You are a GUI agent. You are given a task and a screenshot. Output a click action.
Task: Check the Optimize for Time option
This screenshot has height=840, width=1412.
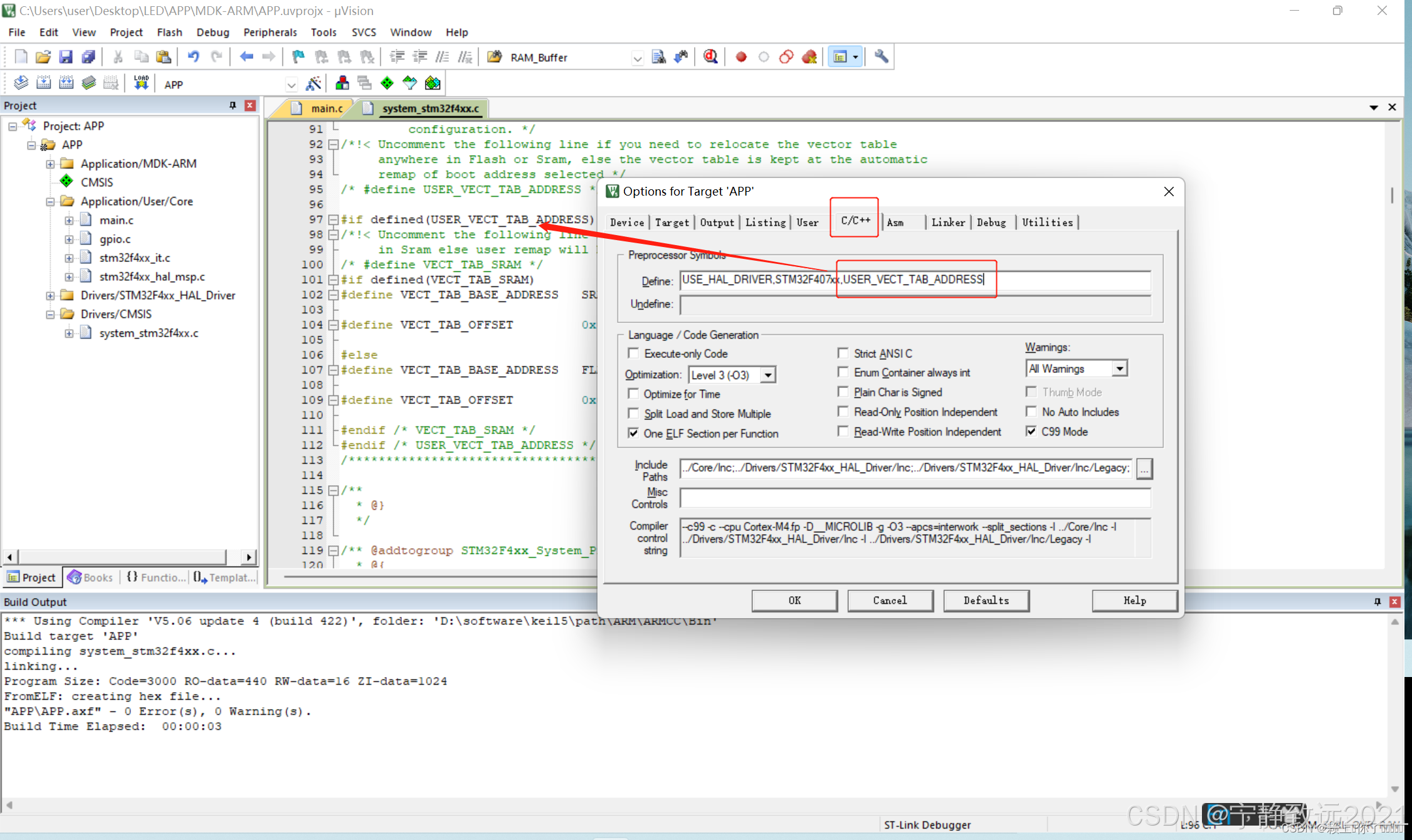click(x=633, y=394)
